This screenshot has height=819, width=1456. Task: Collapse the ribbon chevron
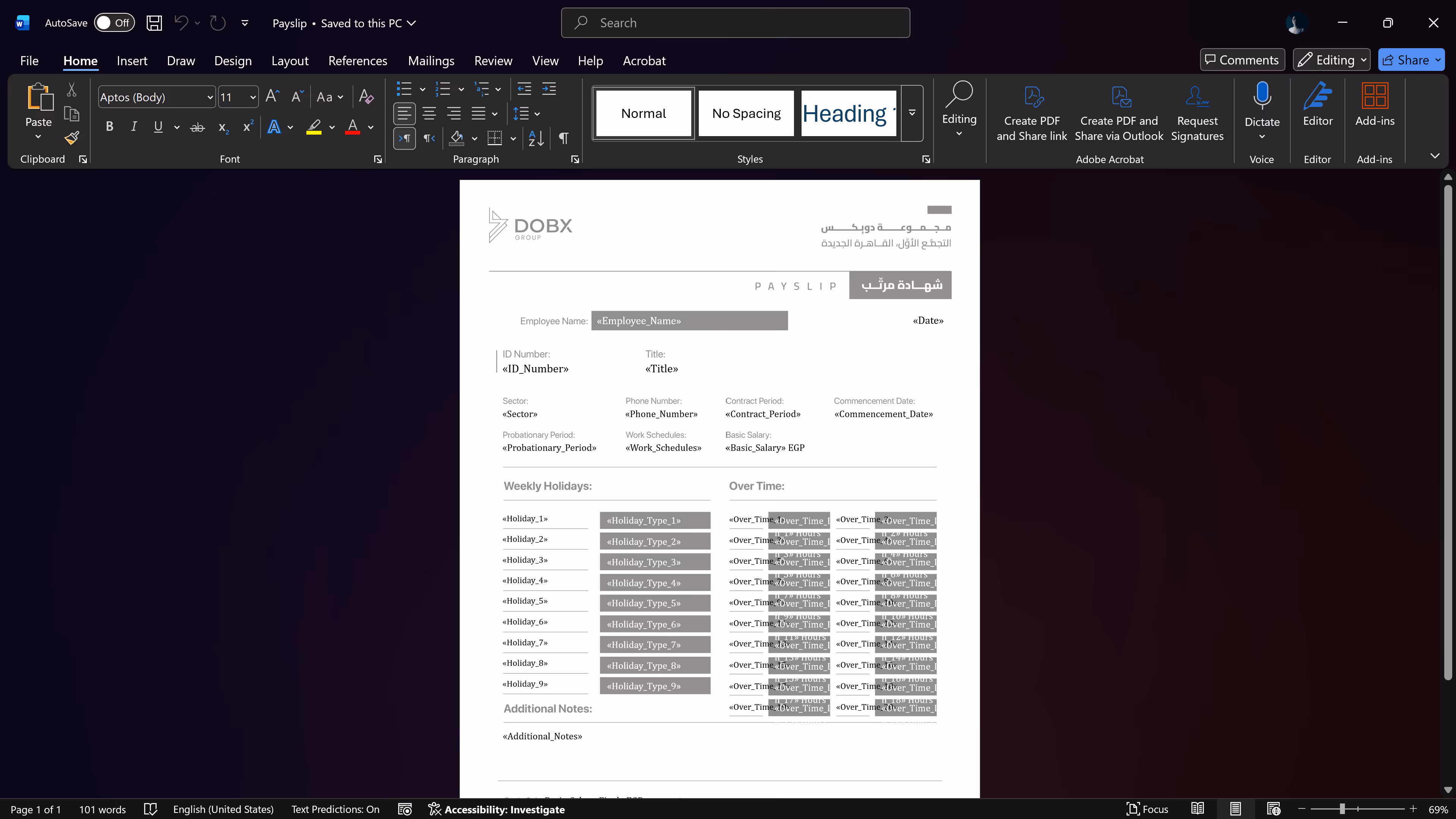coord(1434,155)
